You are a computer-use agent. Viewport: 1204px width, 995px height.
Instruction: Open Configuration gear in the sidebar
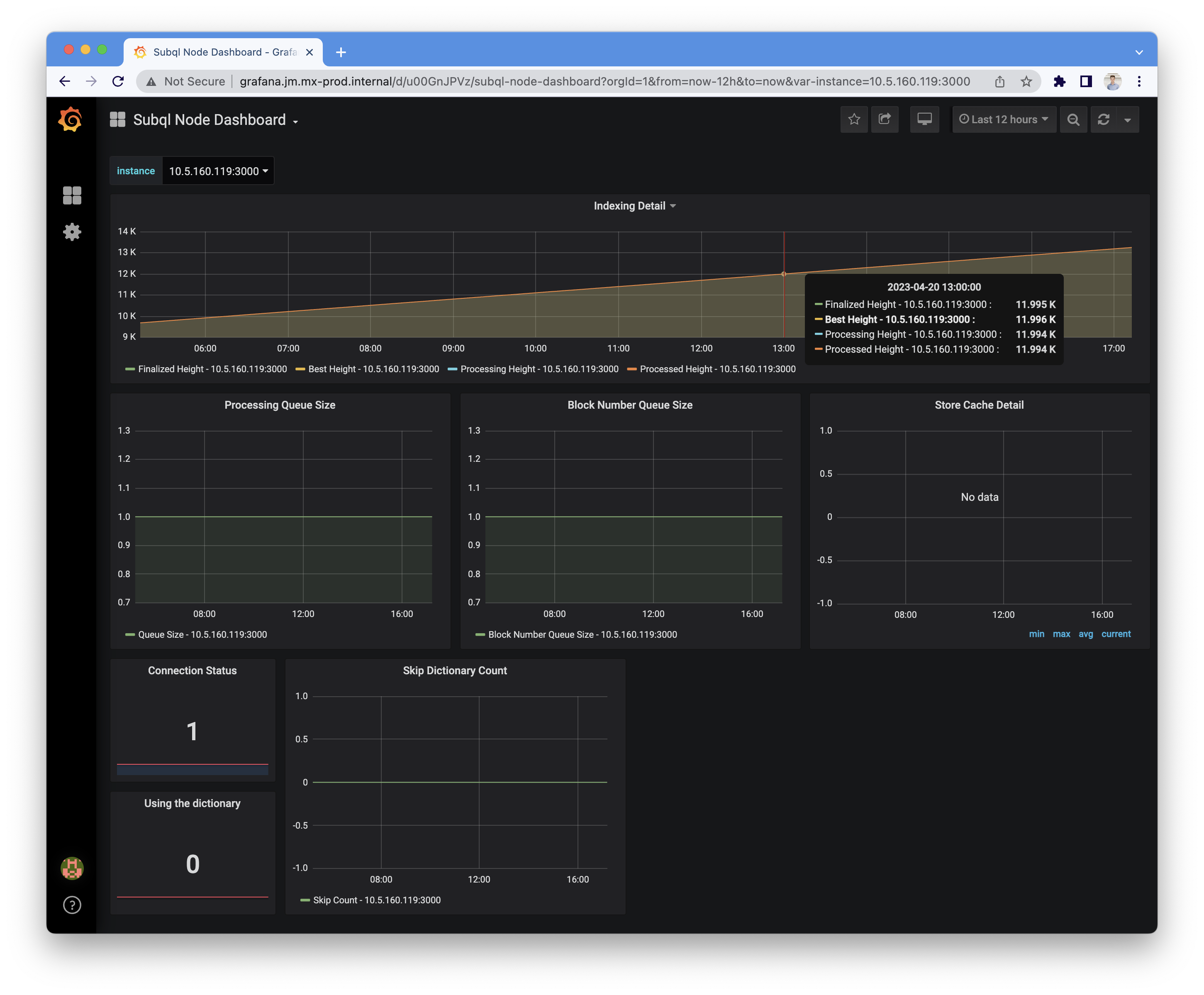pos(72,232)
